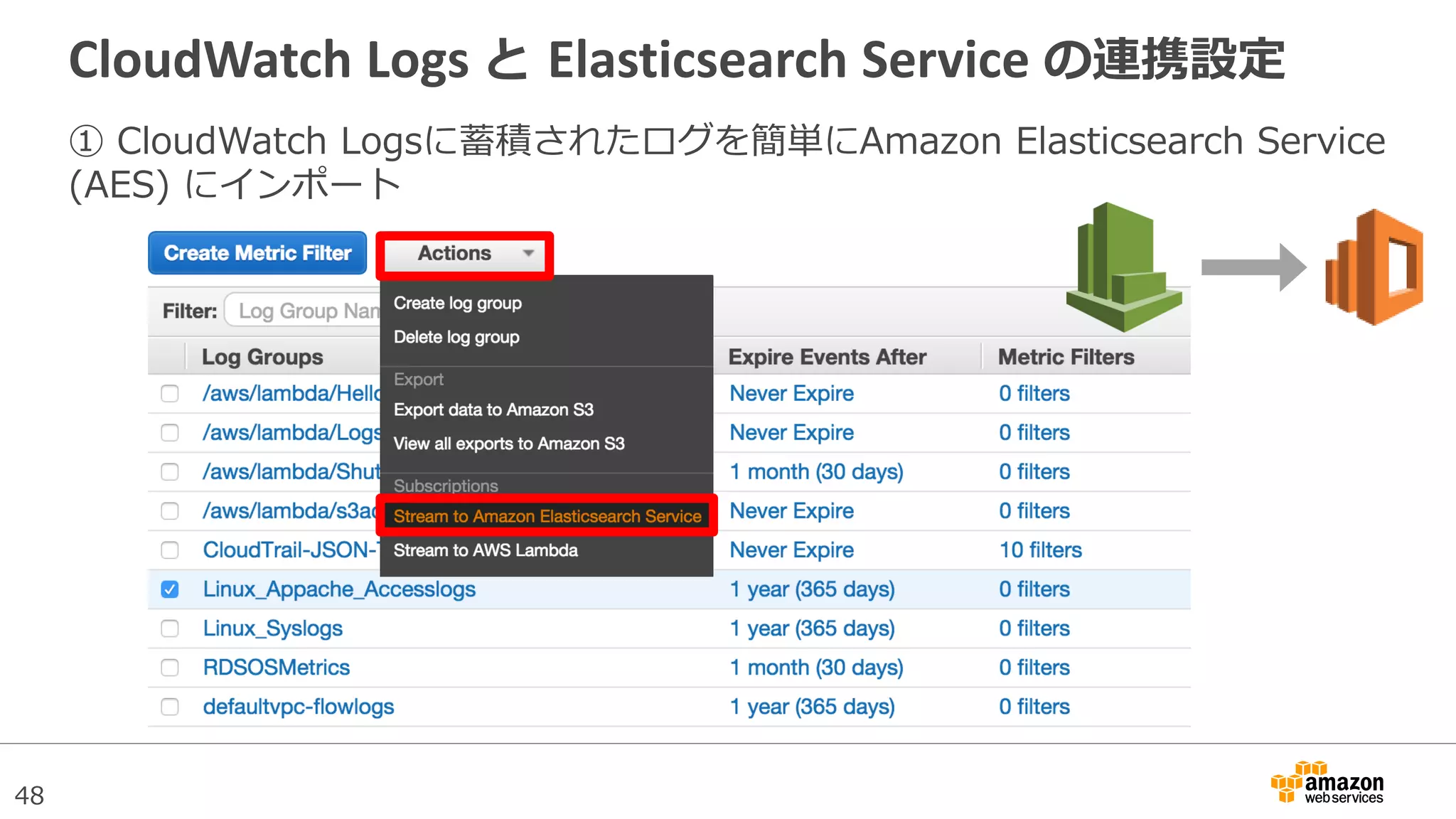Tick the /aws/lambda/Hello log group checkbox

170,394
